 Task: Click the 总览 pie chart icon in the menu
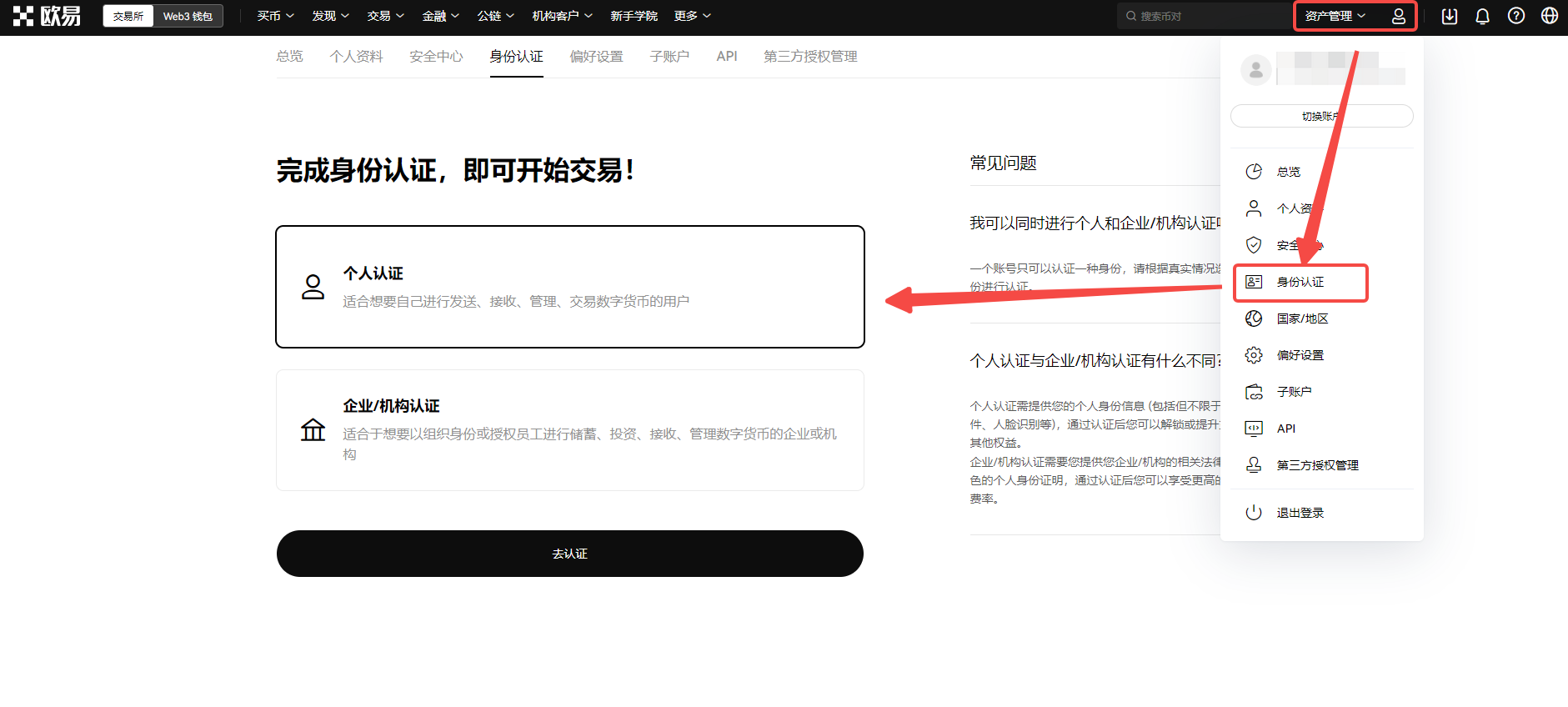1254,172
